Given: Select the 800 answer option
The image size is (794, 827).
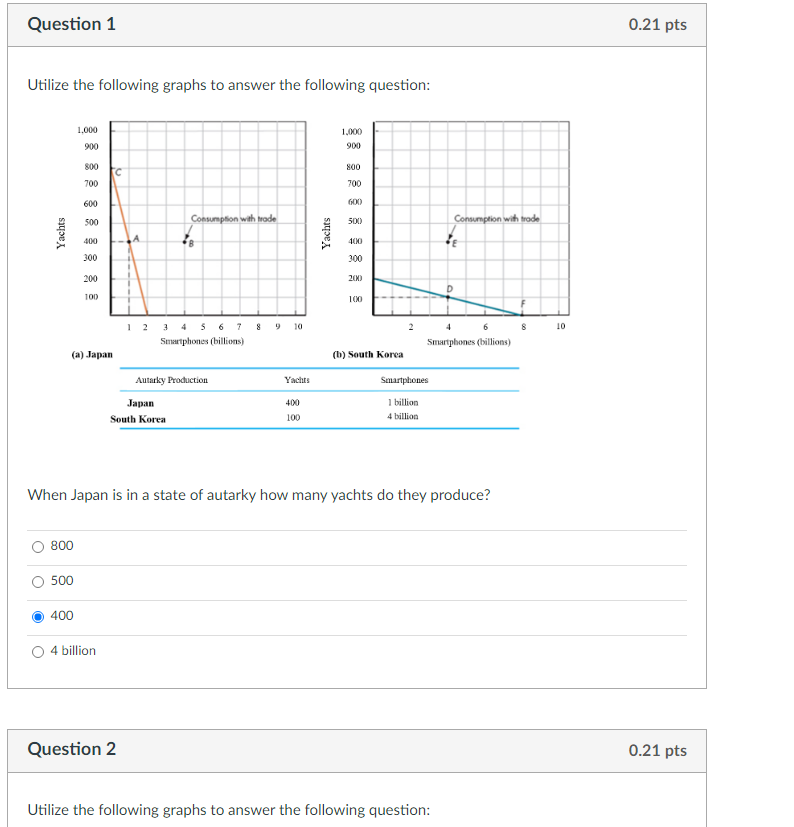Looking at the screenshot, I should [x=37, y=546].
